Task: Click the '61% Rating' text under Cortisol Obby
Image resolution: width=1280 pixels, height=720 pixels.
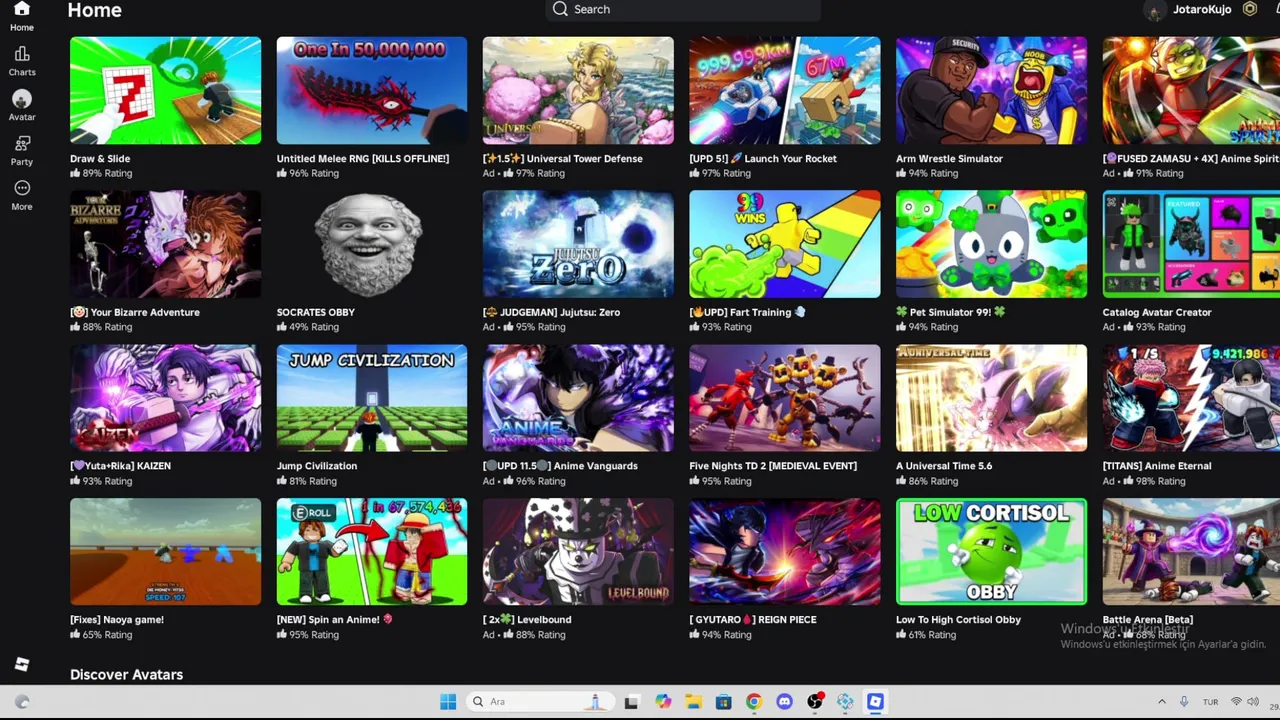Action: 932,635
